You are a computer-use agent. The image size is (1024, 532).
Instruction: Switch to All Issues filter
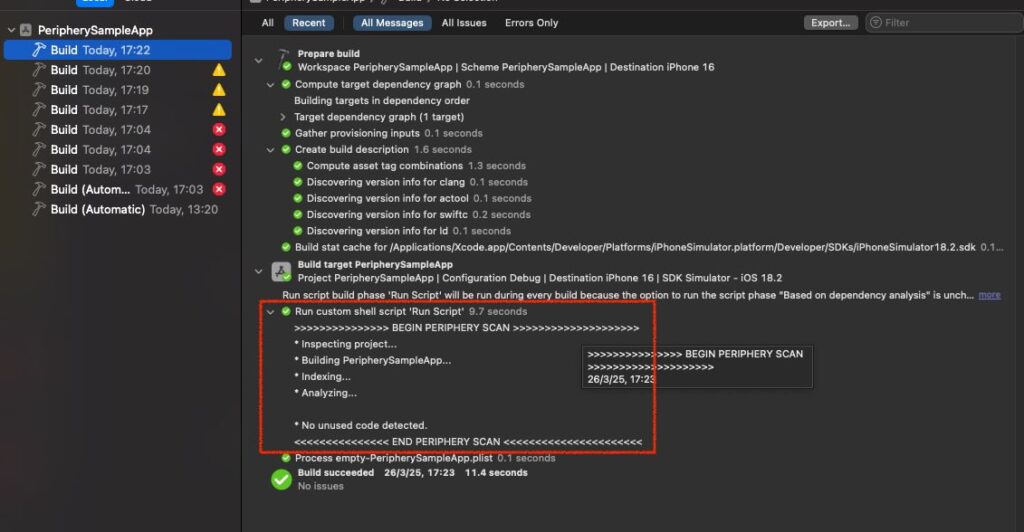[464, 23]
